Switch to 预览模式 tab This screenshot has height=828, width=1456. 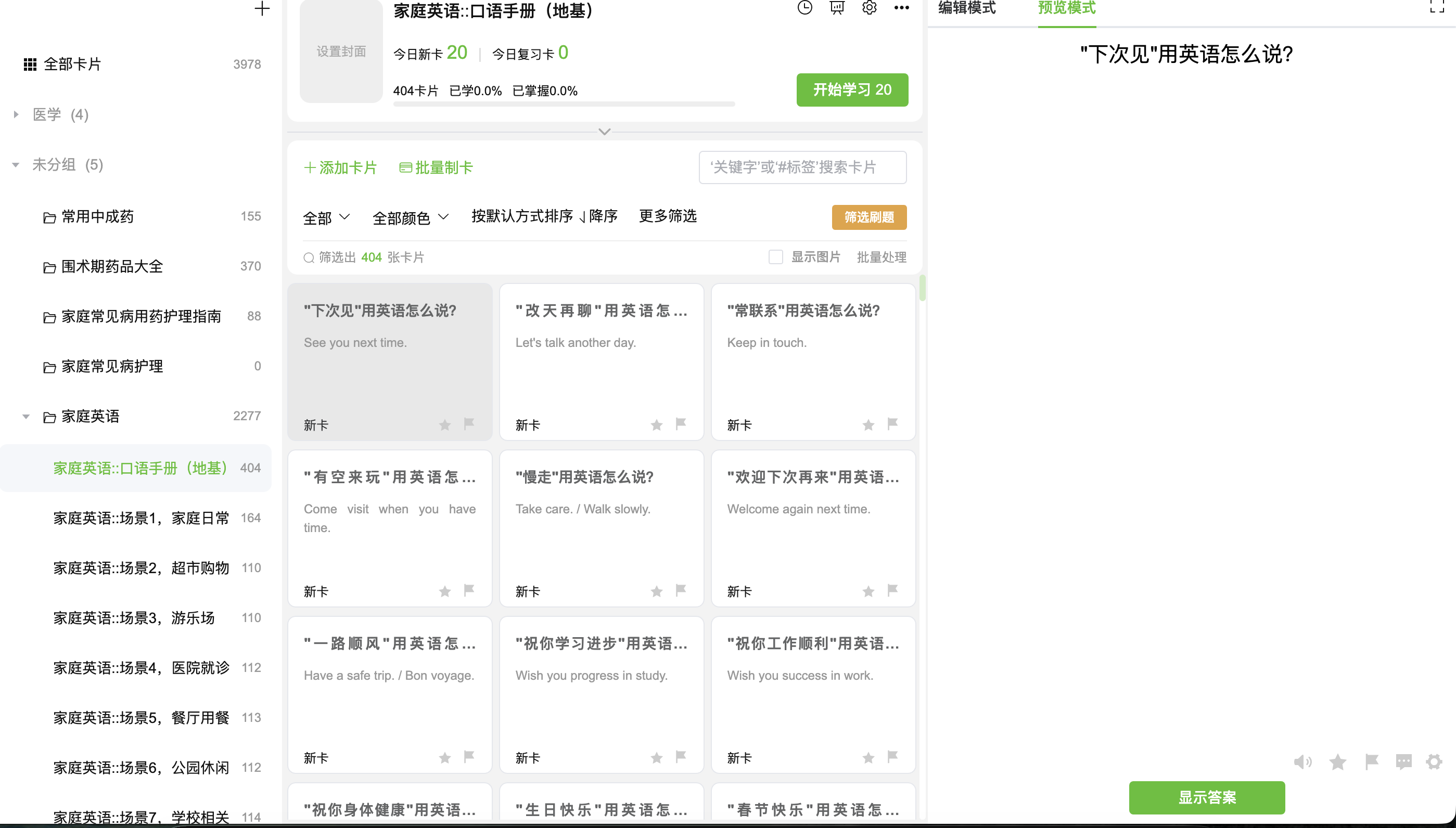tap(1066, 8)
